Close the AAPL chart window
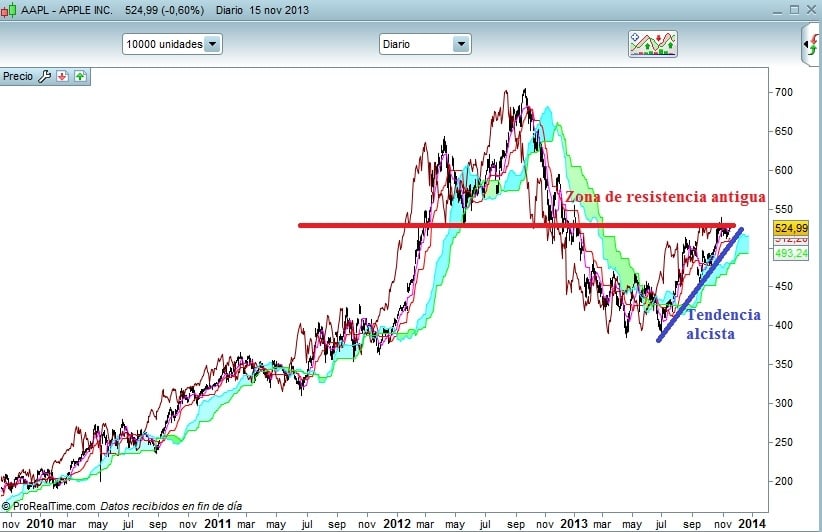 [812, 9]
